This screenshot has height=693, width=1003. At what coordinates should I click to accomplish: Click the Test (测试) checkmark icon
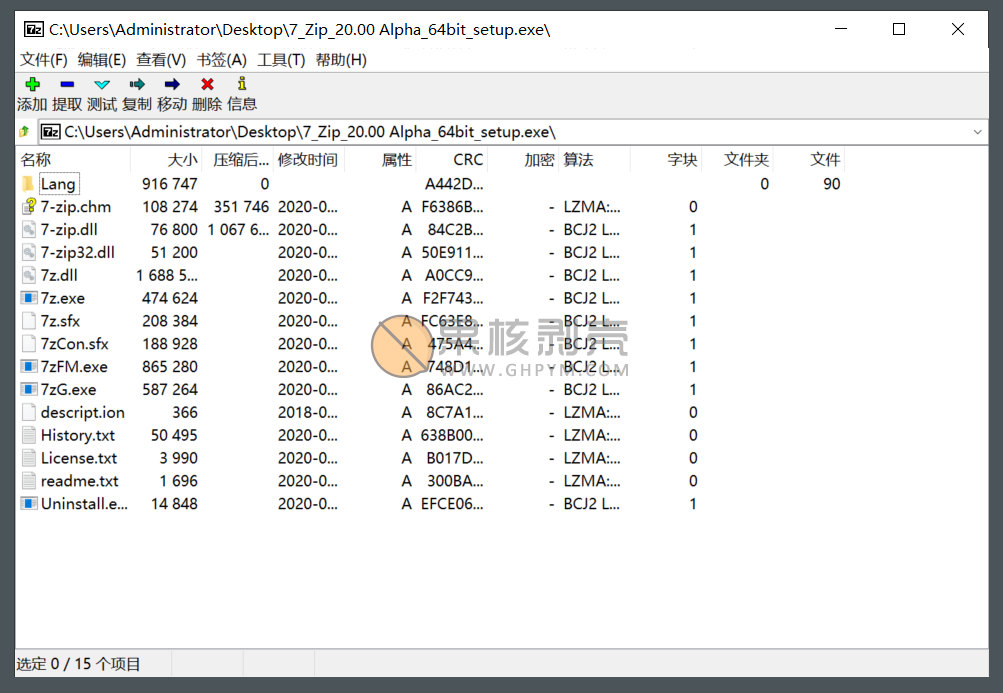102,84
